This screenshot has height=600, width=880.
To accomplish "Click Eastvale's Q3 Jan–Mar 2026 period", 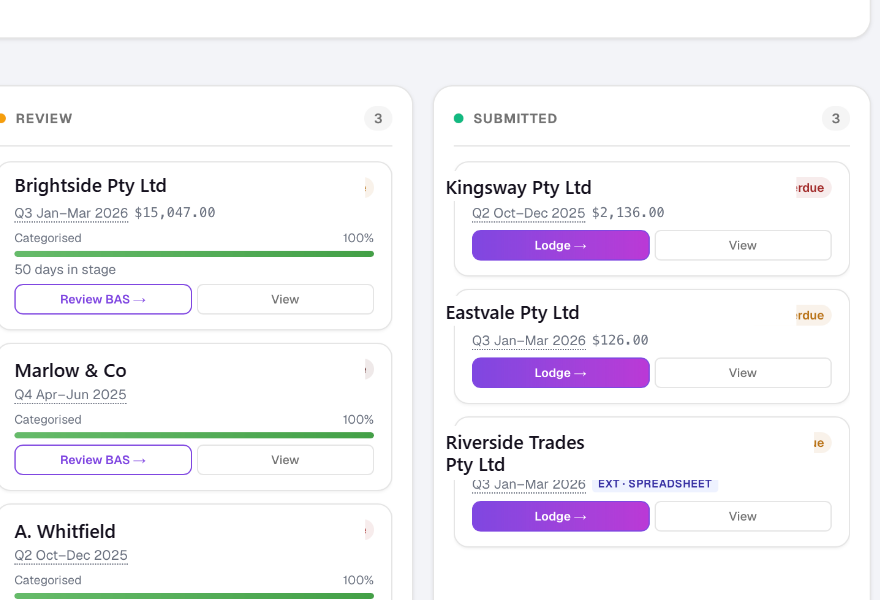I will pyautogui.click(x=529, y=341).
